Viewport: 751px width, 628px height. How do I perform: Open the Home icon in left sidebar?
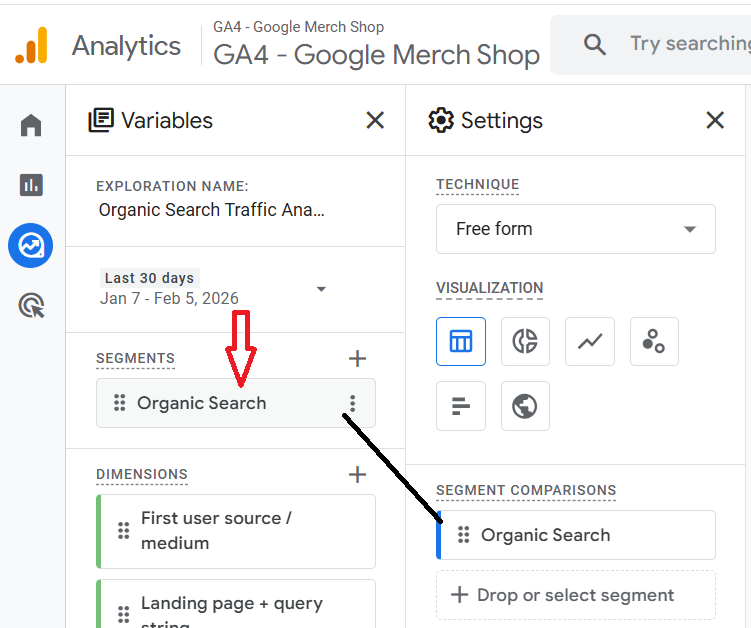[x=31, y=125]
